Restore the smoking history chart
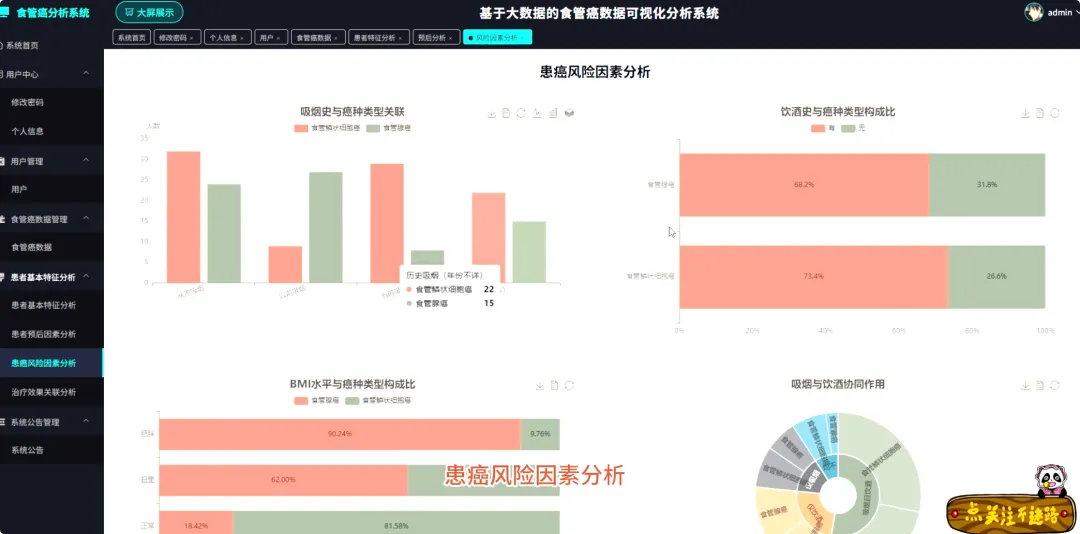 click(521, 113)
